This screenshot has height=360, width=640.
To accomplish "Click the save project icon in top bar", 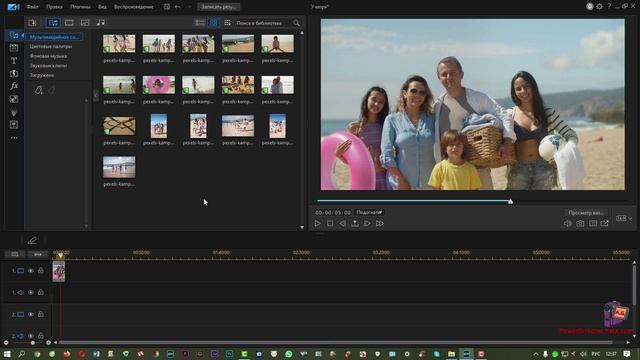I will pos(167,7).
